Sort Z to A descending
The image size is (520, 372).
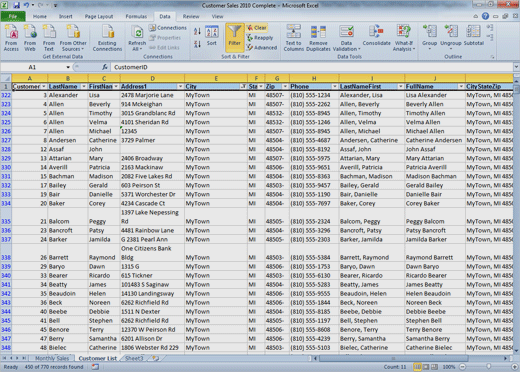click(197, 44)
